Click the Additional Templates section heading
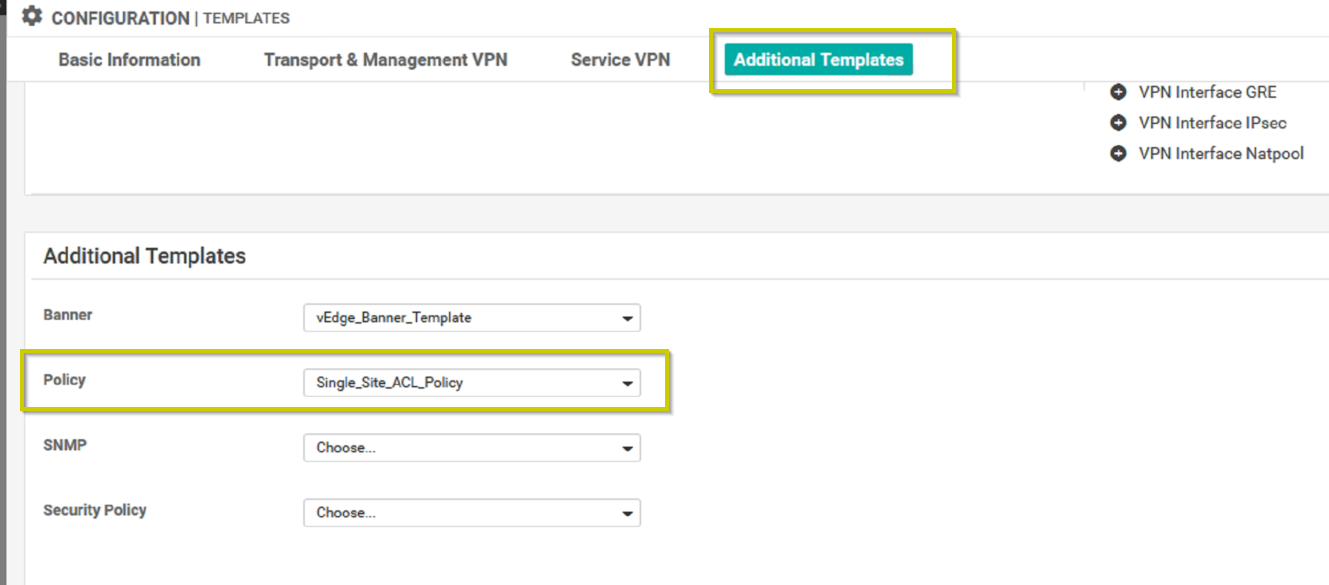This screenshot has height=585, width=1329. pos(144,256)
